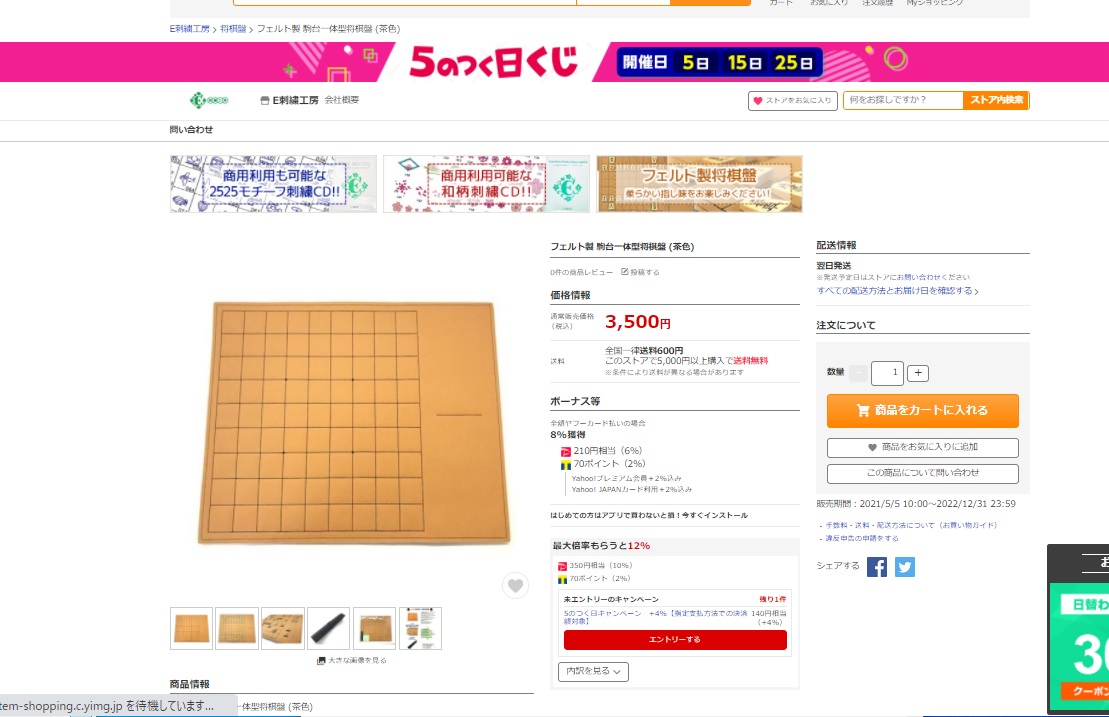Add product to favorites button
The height and width of the screenshot is (717, 1109).
[922, 447]
